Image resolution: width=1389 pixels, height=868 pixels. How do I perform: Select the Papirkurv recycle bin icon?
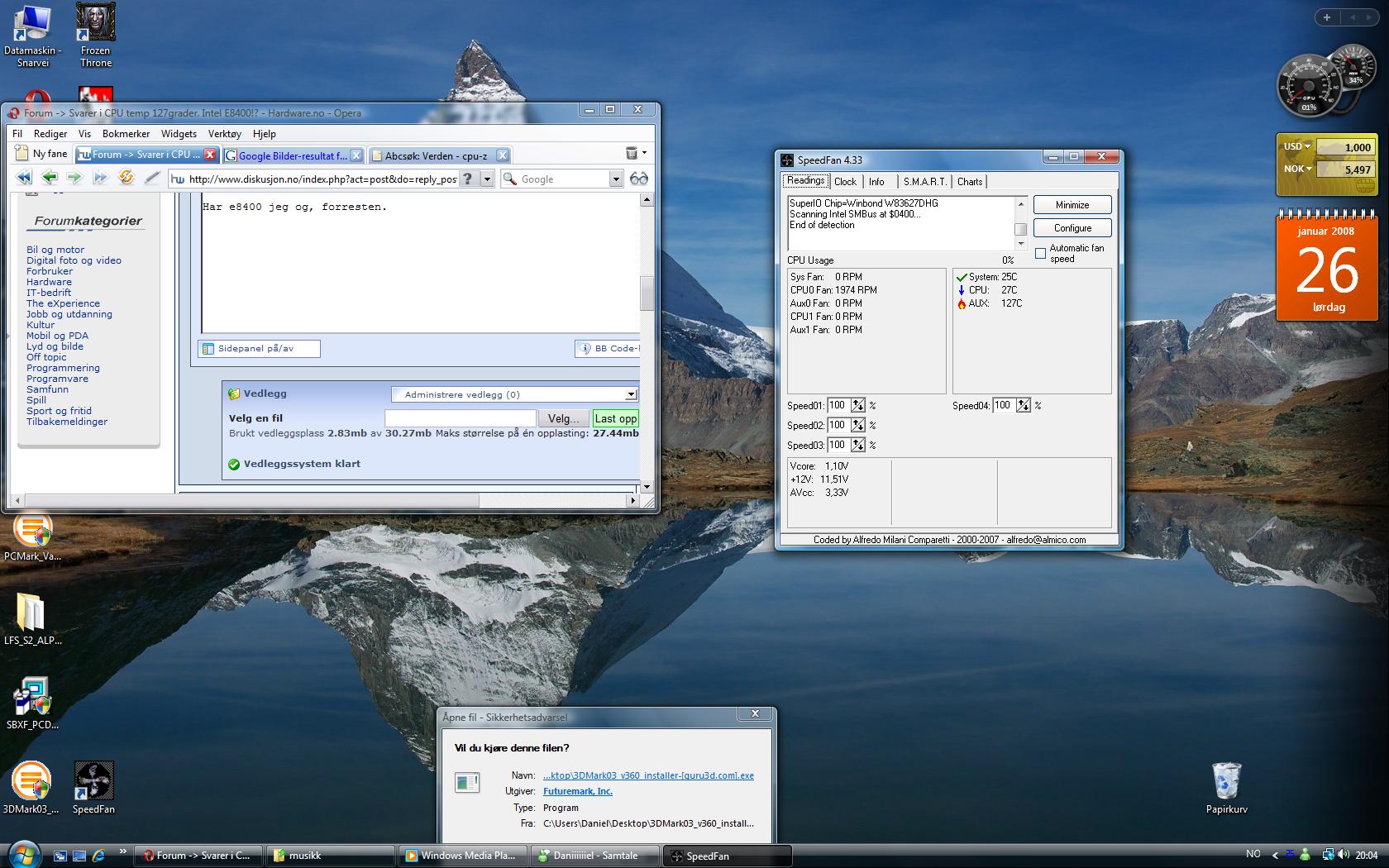coord(1226,781)
